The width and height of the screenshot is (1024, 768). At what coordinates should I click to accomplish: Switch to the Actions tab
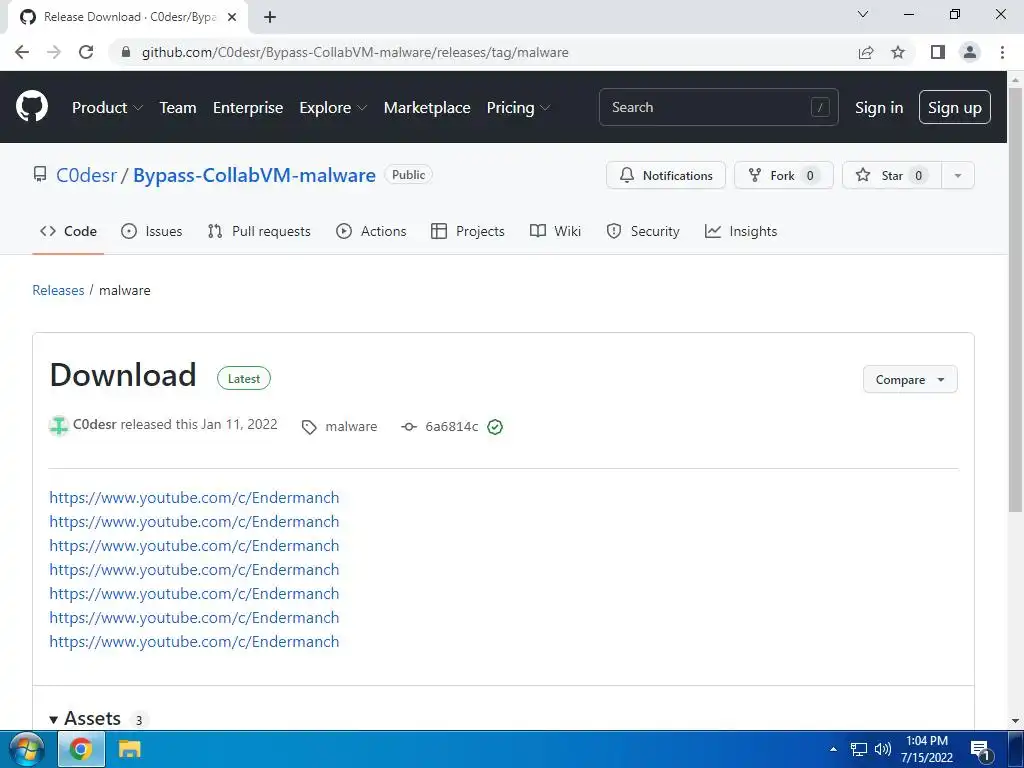(371, 231)
